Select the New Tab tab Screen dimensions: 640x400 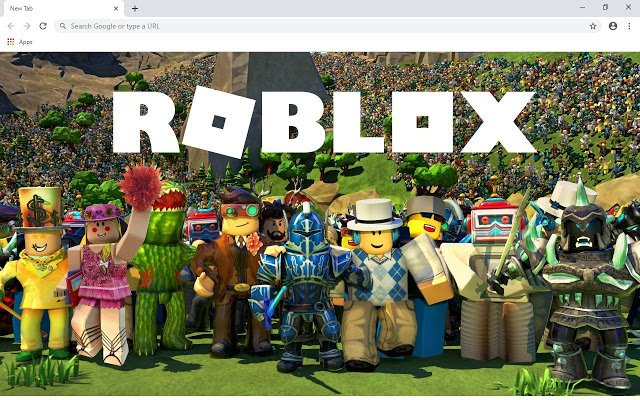pos(62,8)
